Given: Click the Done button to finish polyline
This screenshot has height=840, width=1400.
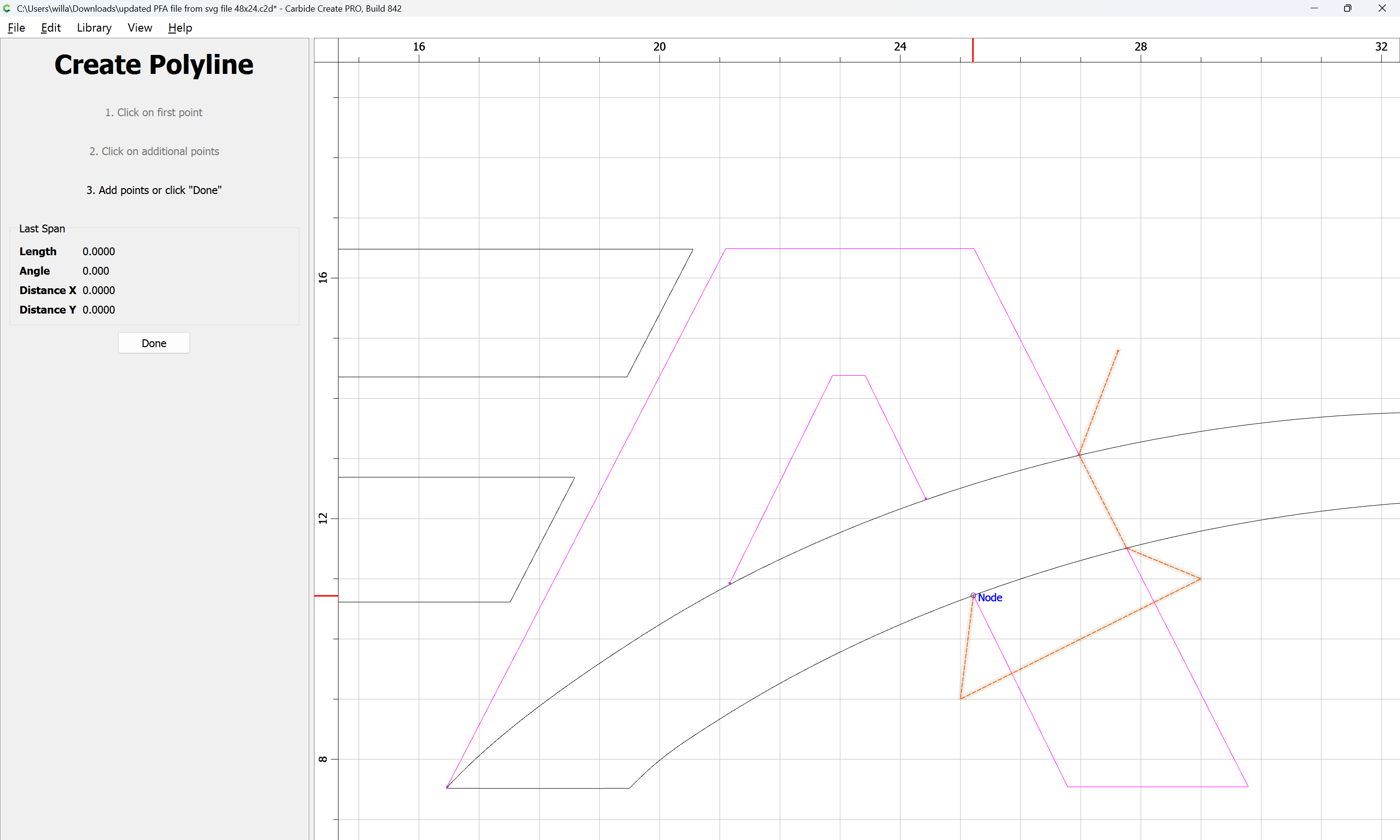Looking at the screenshot, I should click(x=154, y=343).
